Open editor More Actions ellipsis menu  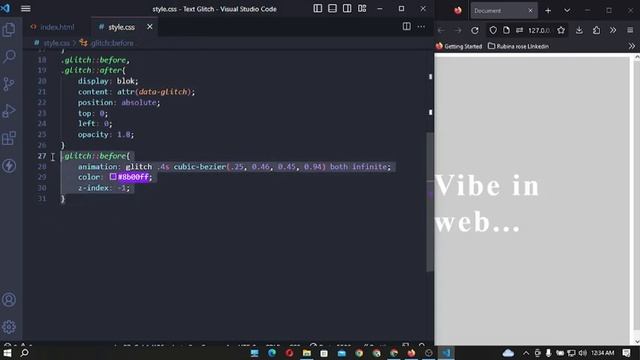coord(421,27)
